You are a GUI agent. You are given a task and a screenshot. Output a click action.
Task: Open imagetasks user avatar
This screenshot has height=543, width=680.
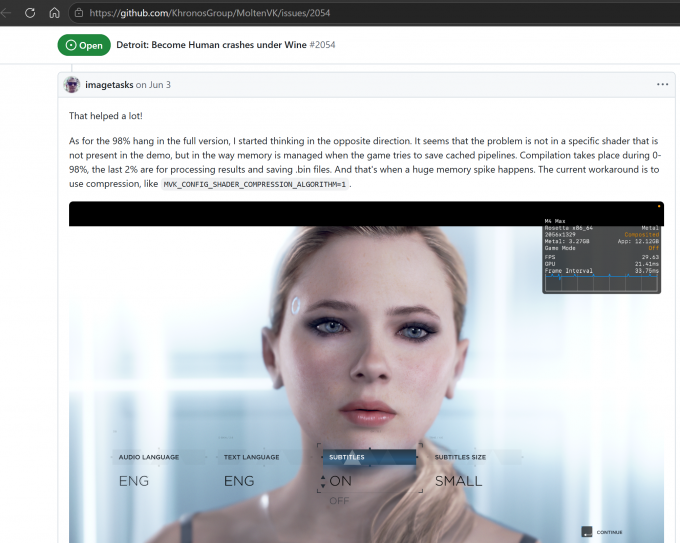pos(72,85)
